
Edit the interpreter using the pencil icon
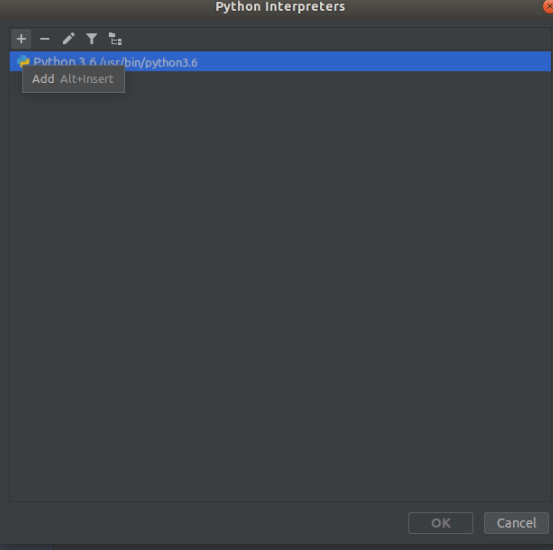pos(68,39)
